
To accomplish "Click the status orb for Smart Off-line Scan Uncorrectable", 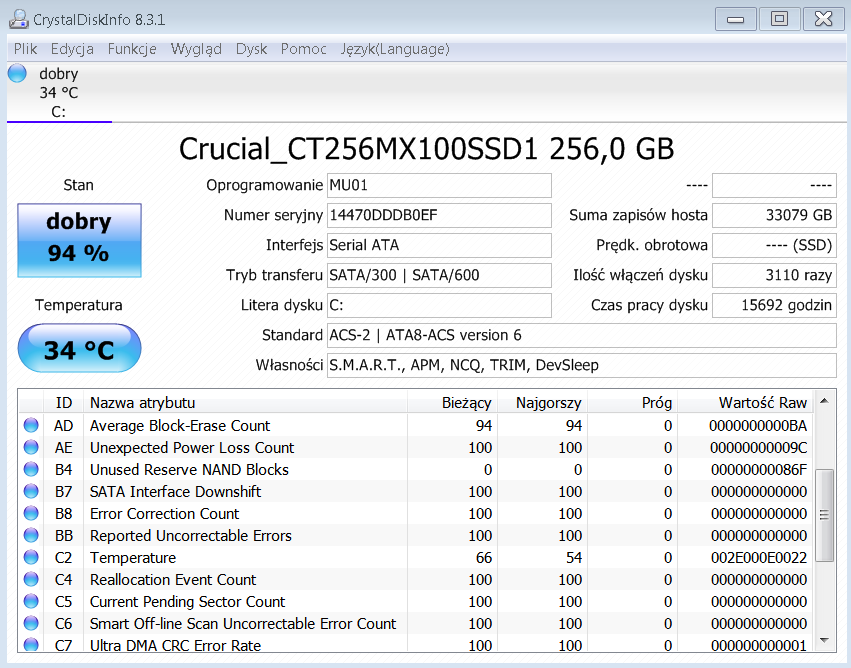I will [x=31, y=623].
